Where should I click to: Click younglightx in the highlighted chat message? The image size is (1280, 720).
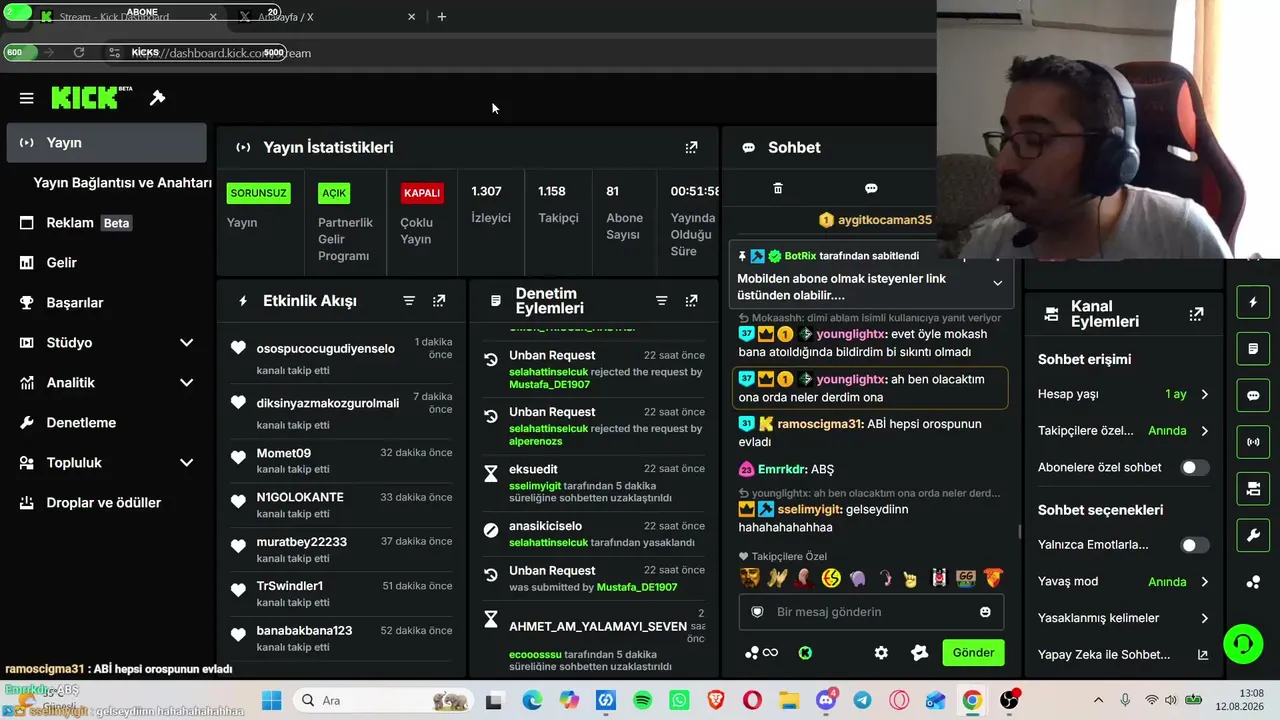pyautogui.click(x=851, y=380)
